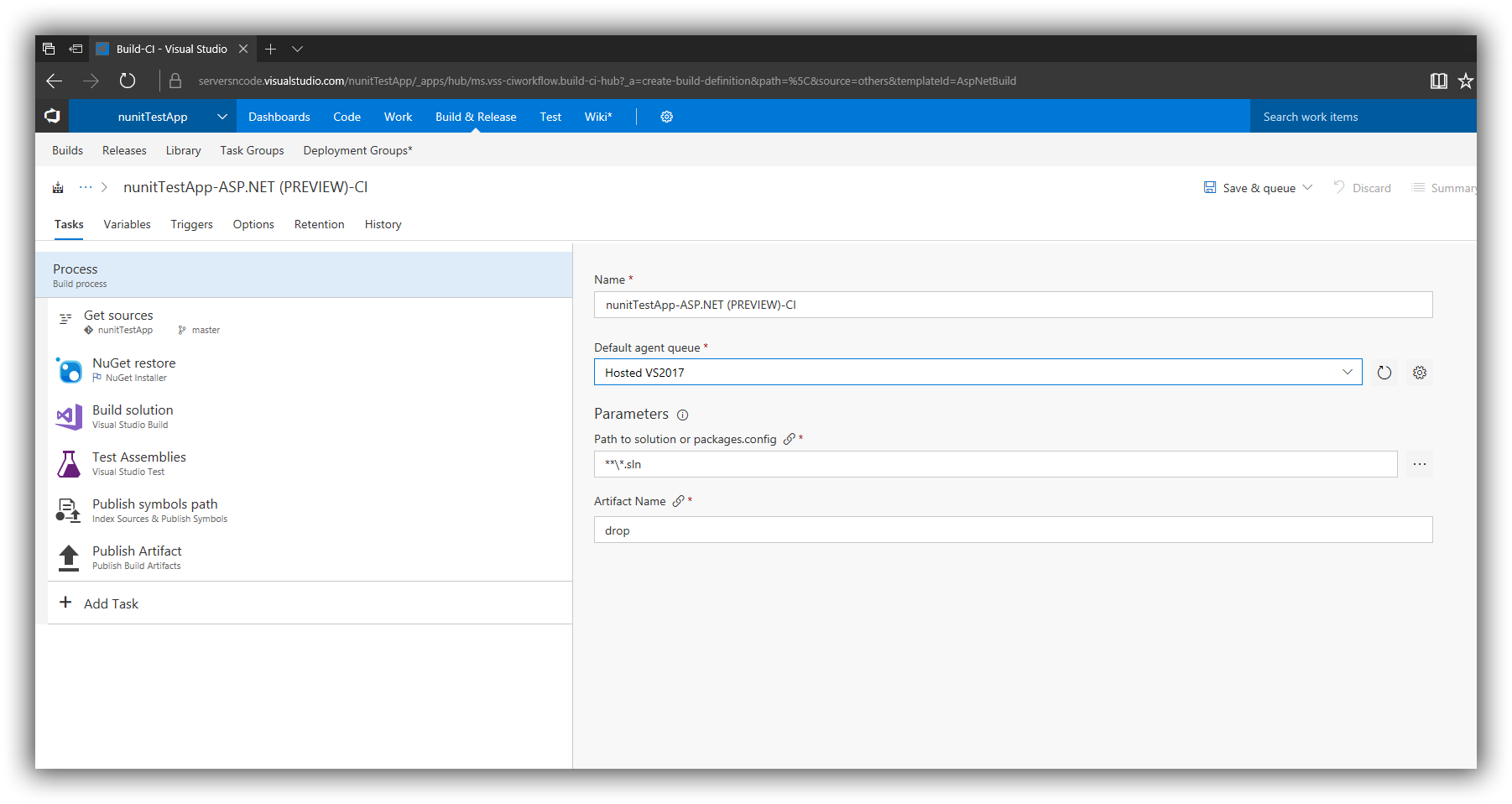Go to the Deployment Groups sub-page
The width and height of the screenshot is (1512, 804).
pos(357,150)
